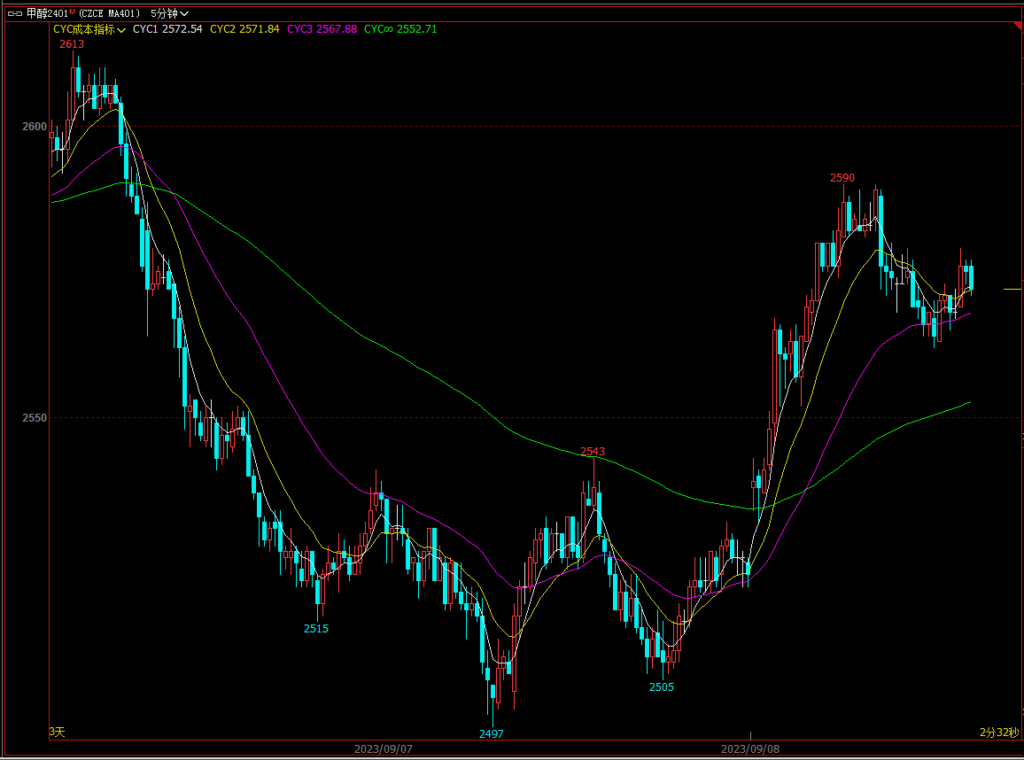Image resolution: width=1024 pixels, height=760 pixels.
Task: Click the 2023/09/08 date on time axis
Action: [751, 747]
